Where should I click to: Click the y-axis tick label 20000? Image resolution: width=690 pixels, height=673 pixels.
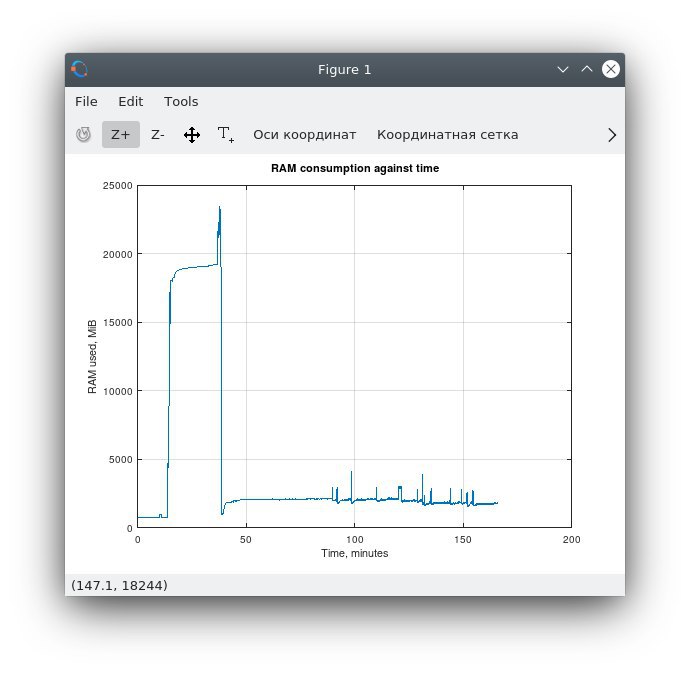coord(117,254)
